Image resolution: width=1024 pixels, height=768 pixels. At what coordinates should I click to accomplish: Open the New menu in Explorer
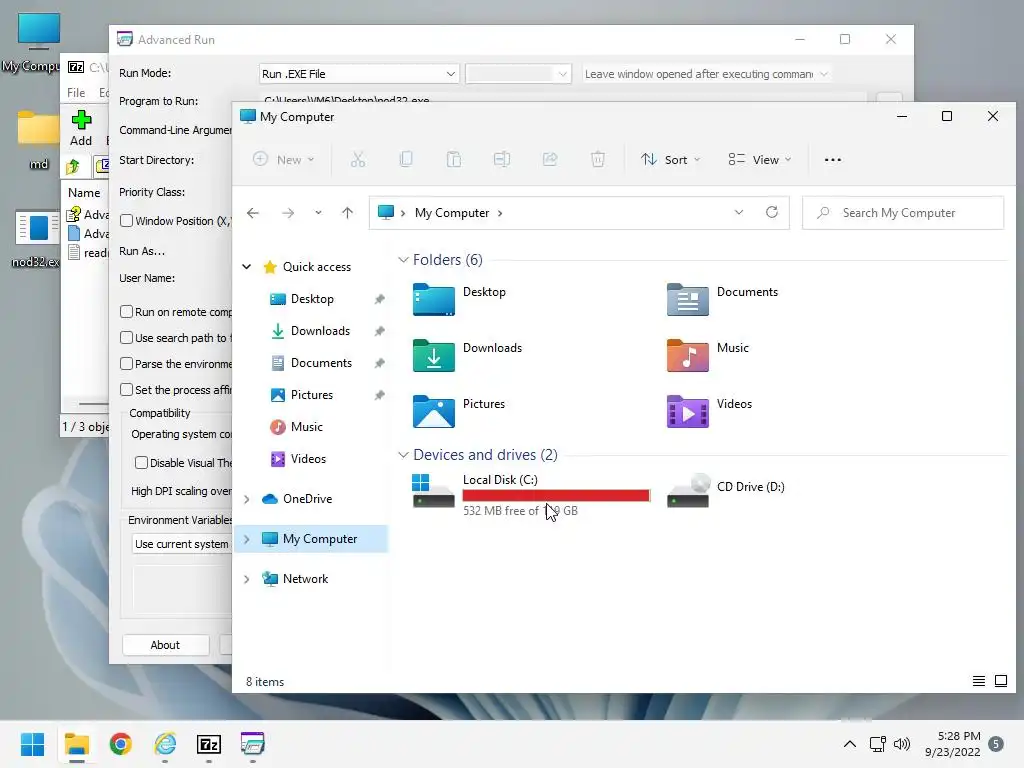283,159
